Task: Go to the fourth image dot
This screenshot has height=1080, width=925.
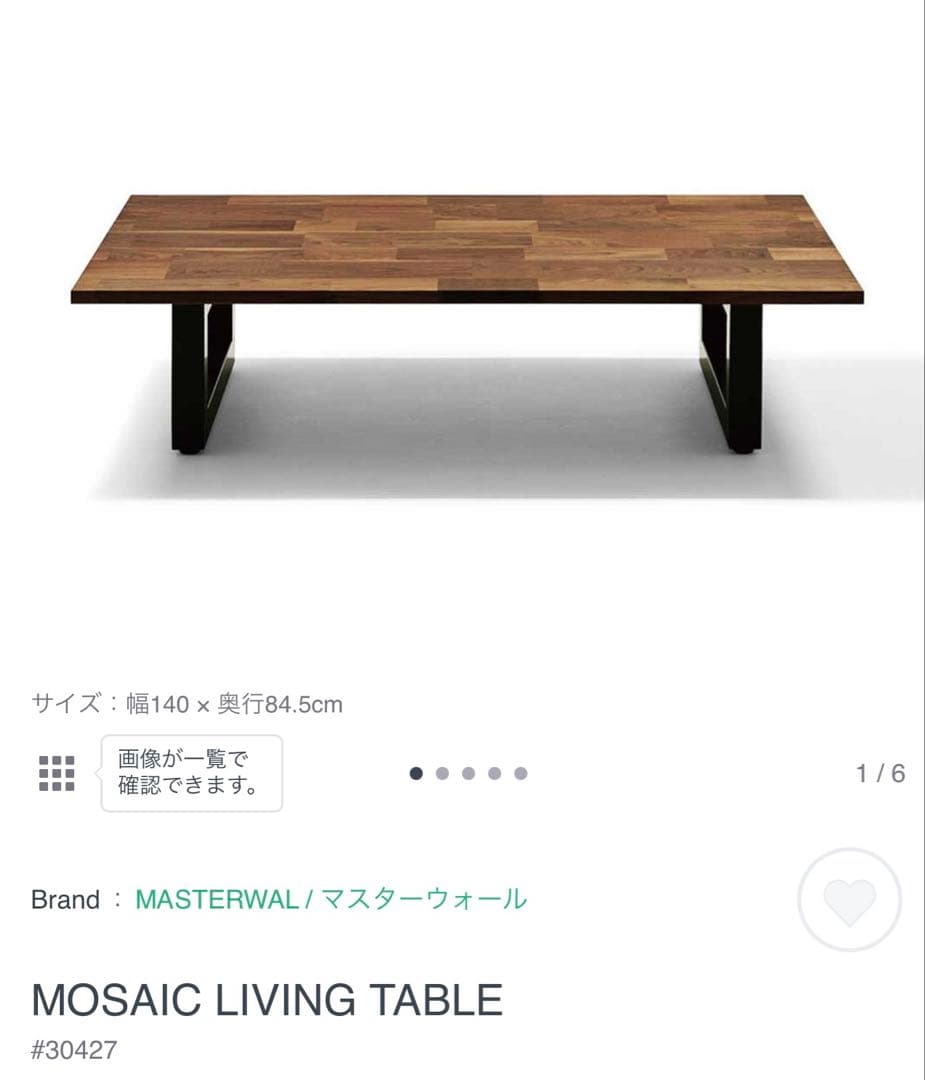Action: [x=494, y=773]
